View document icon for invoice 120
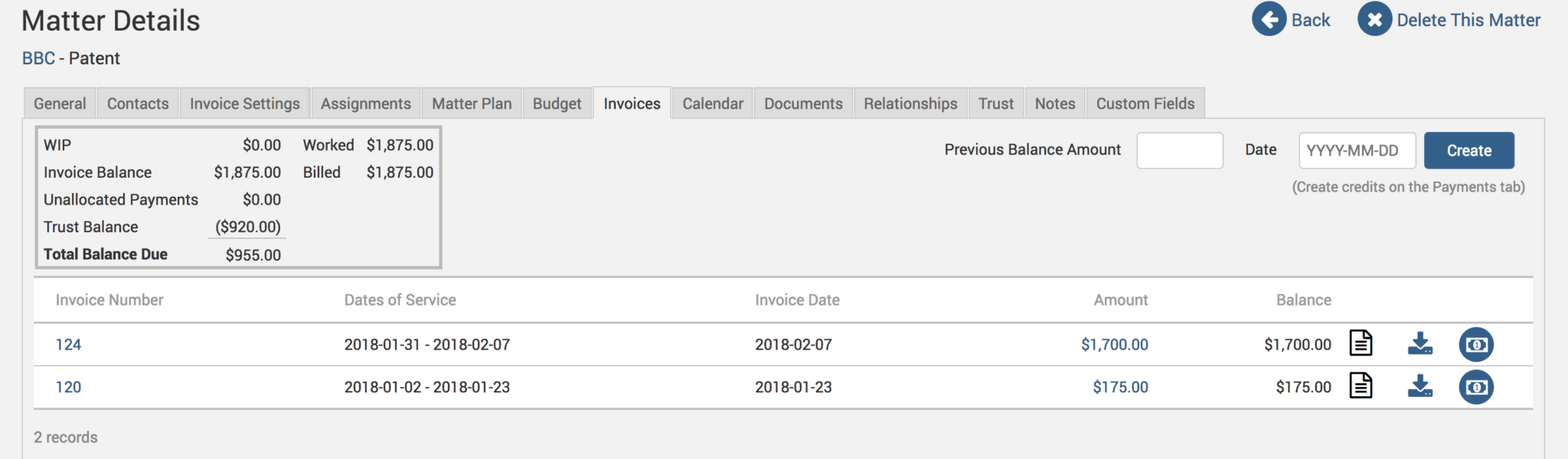This screenshot has height=459, width=1568. point(1361,386)
